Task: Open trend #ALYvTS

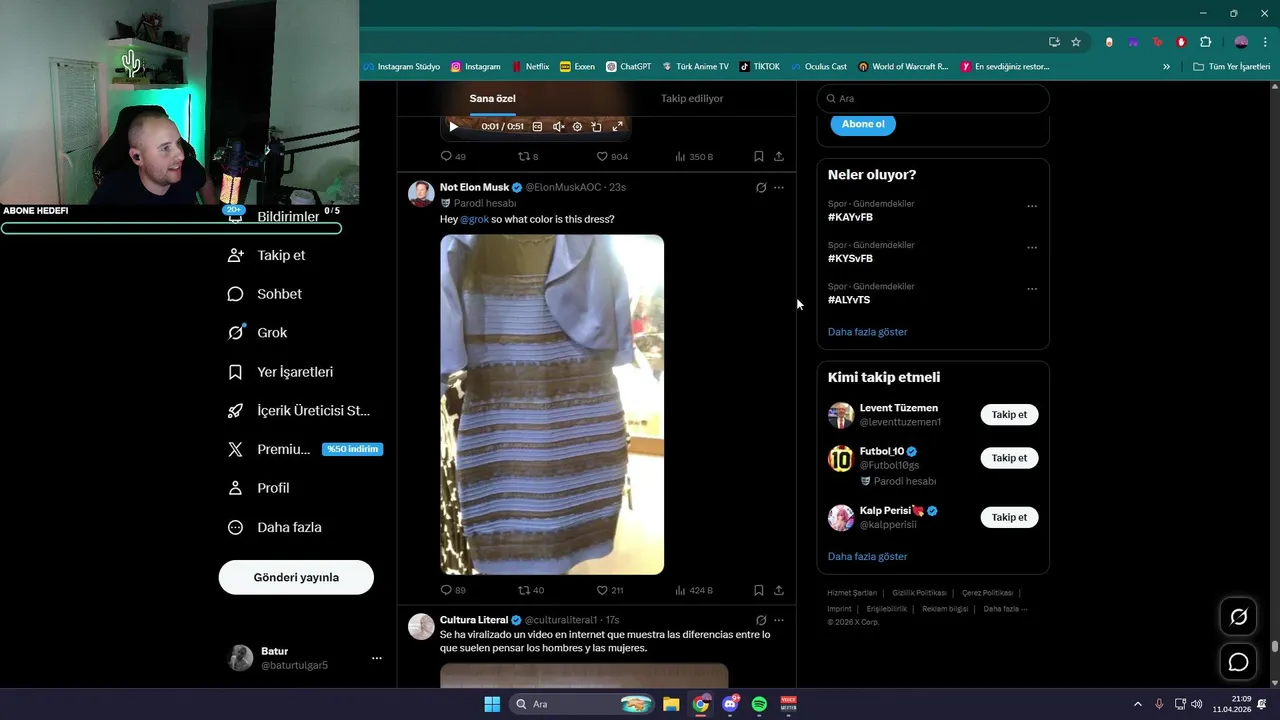Action: click(849, 300)
